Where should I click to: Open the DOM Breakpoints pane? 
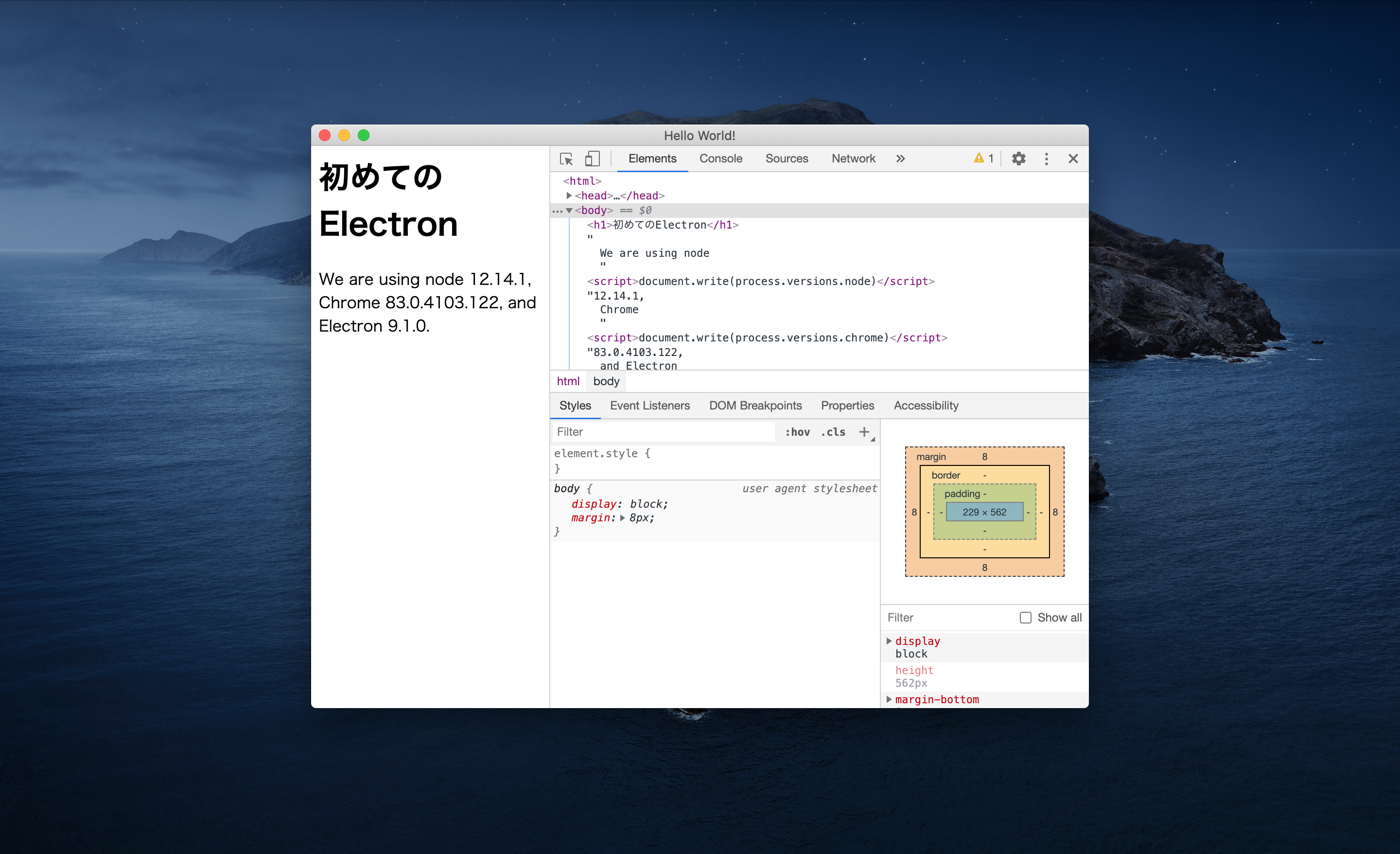(x=755, y=406)
